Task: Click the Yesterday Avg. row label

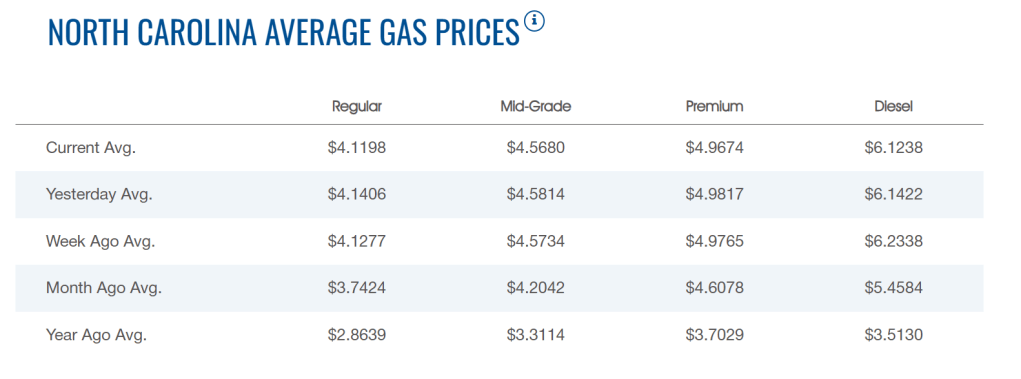Action: (x=99, y=195)
